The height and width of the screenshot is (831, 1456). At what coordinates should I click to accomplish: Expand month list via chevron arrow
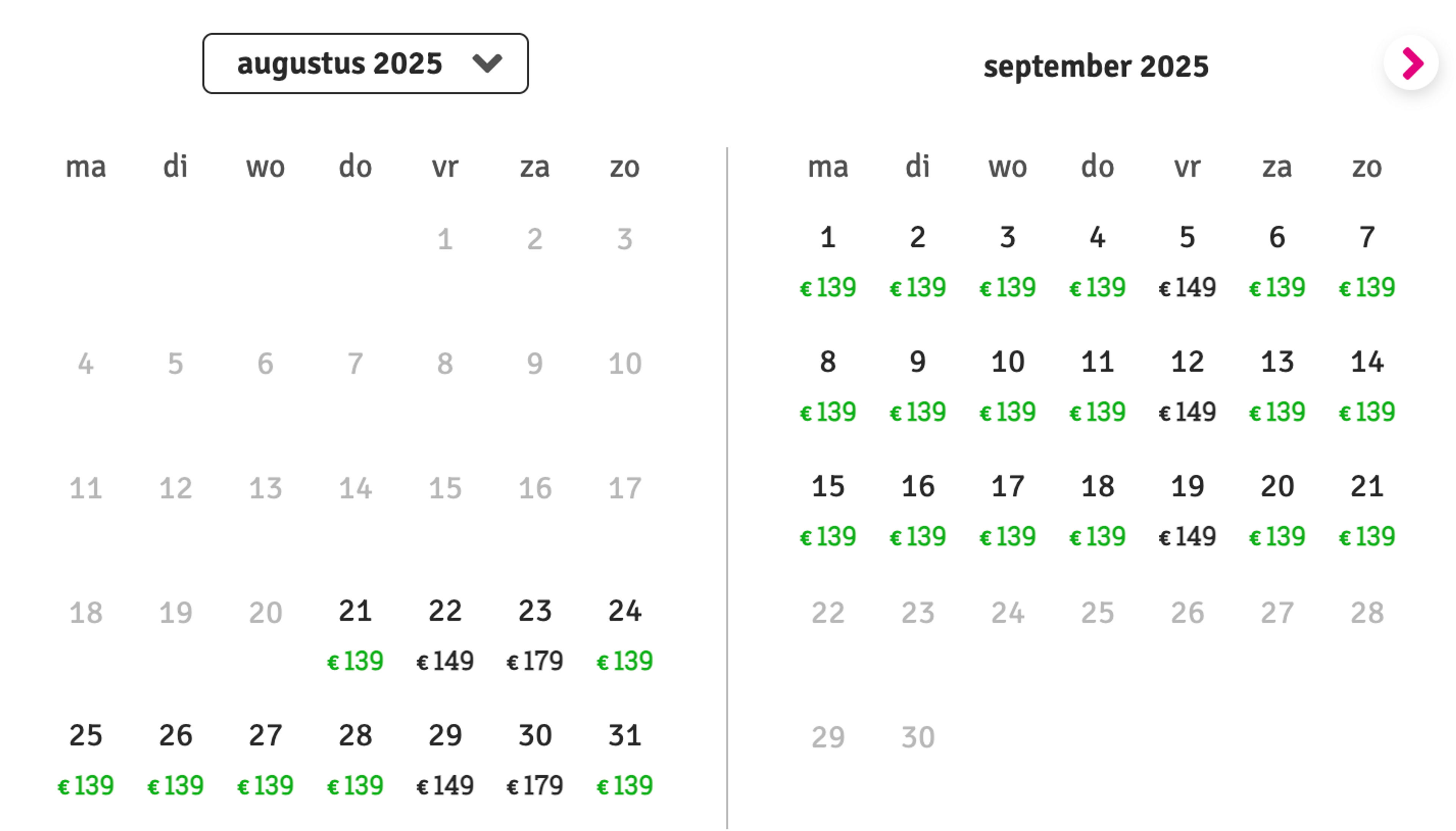tap(487, 63)
